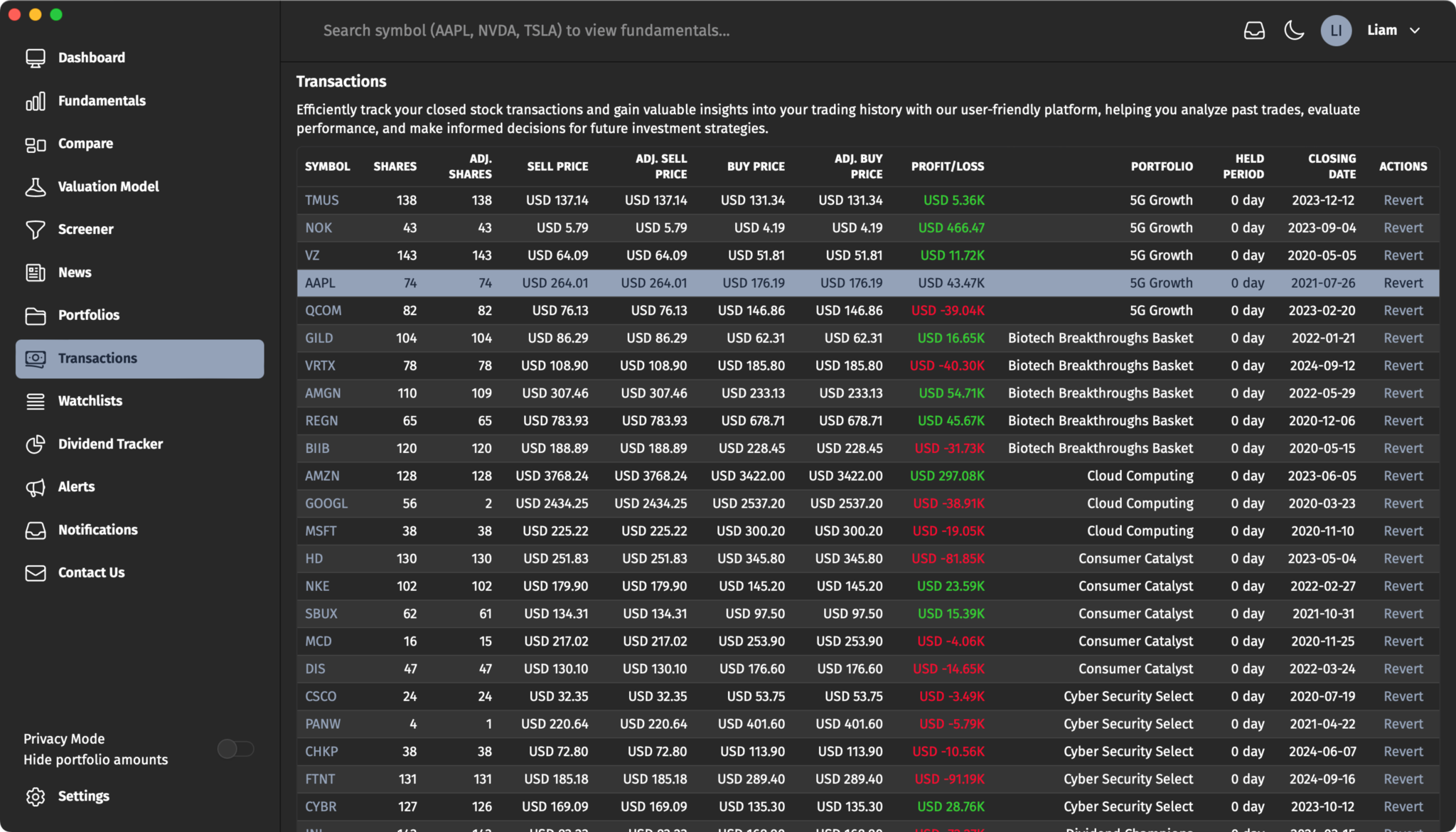Click the Dashboard monitor icon
1456x832 pixels.
(x=35, y=58)
